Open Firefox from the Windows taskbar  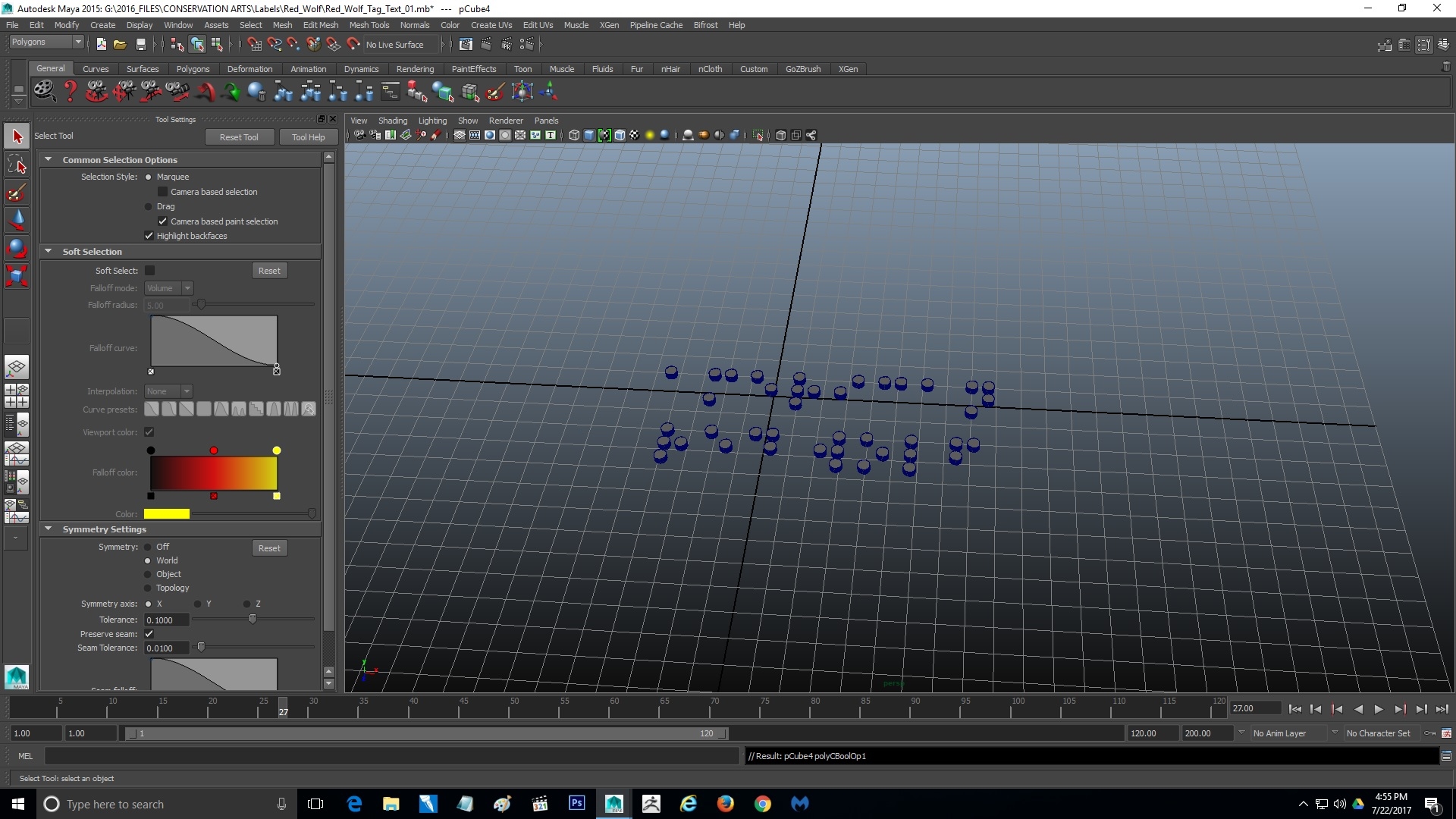pos(726,803)
